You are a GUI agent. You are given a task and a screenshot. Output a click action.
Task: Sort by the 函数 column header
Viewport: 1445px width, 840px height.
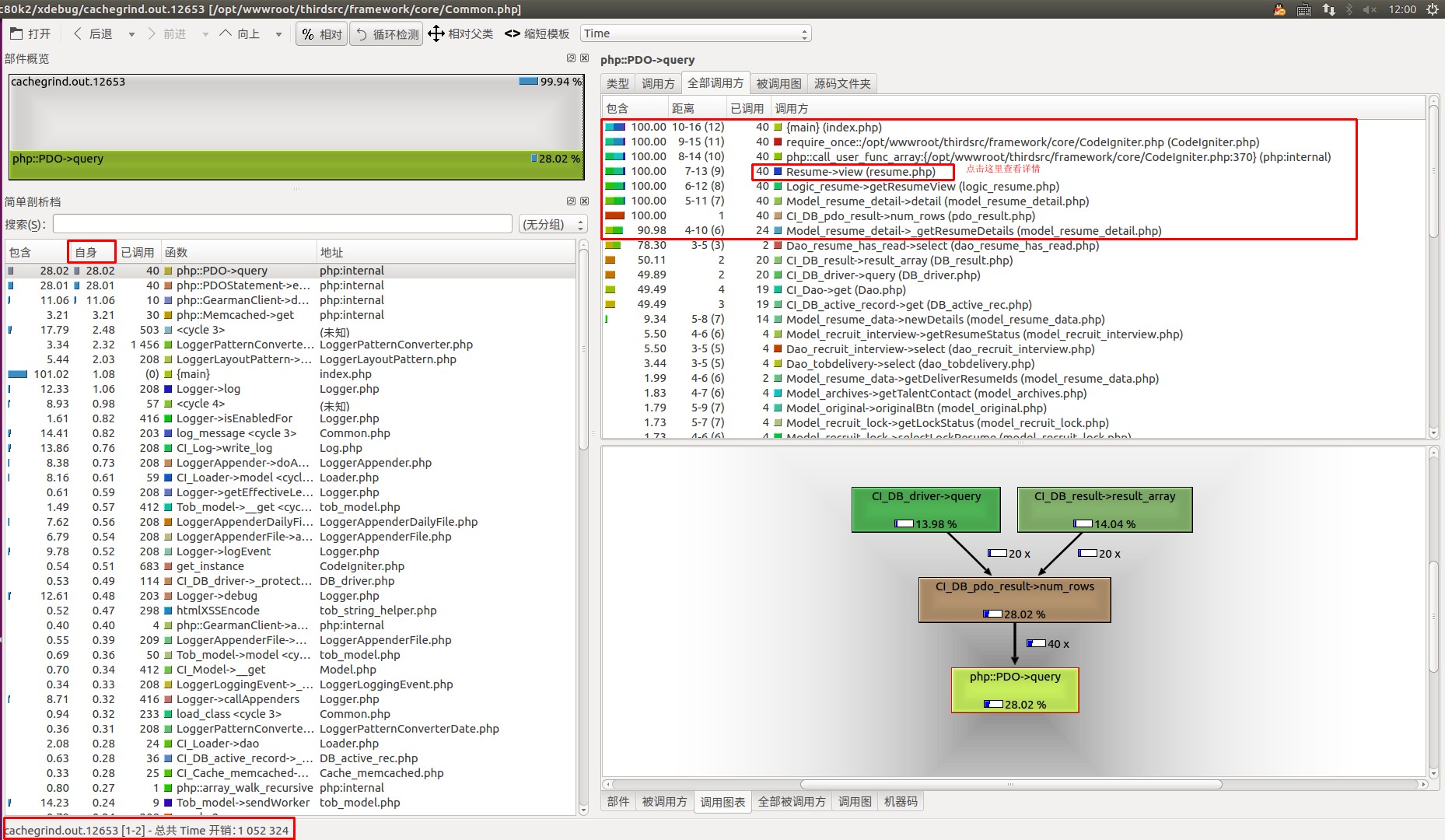(x=238, y=252)
